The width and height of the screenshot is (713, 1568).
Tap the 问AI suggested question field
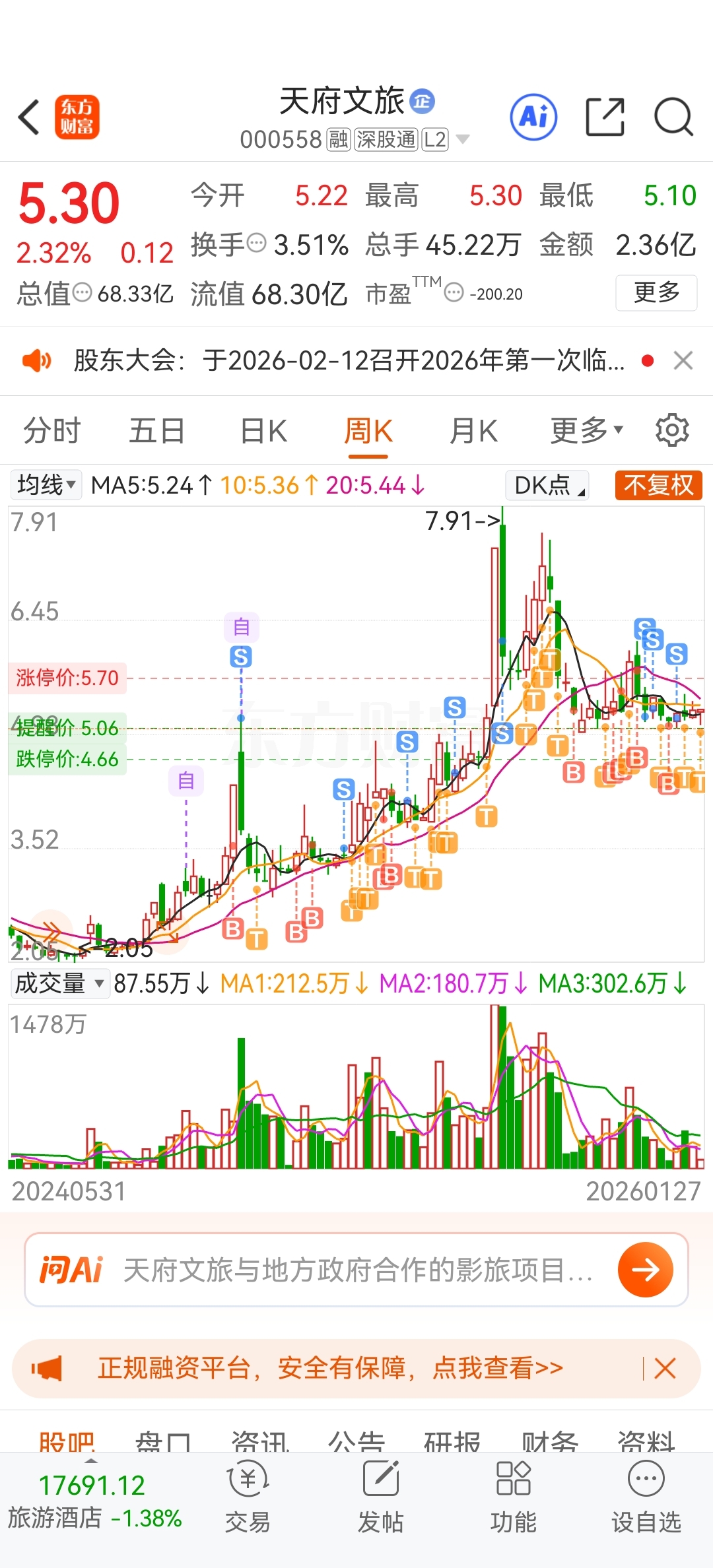[357, 1270]
